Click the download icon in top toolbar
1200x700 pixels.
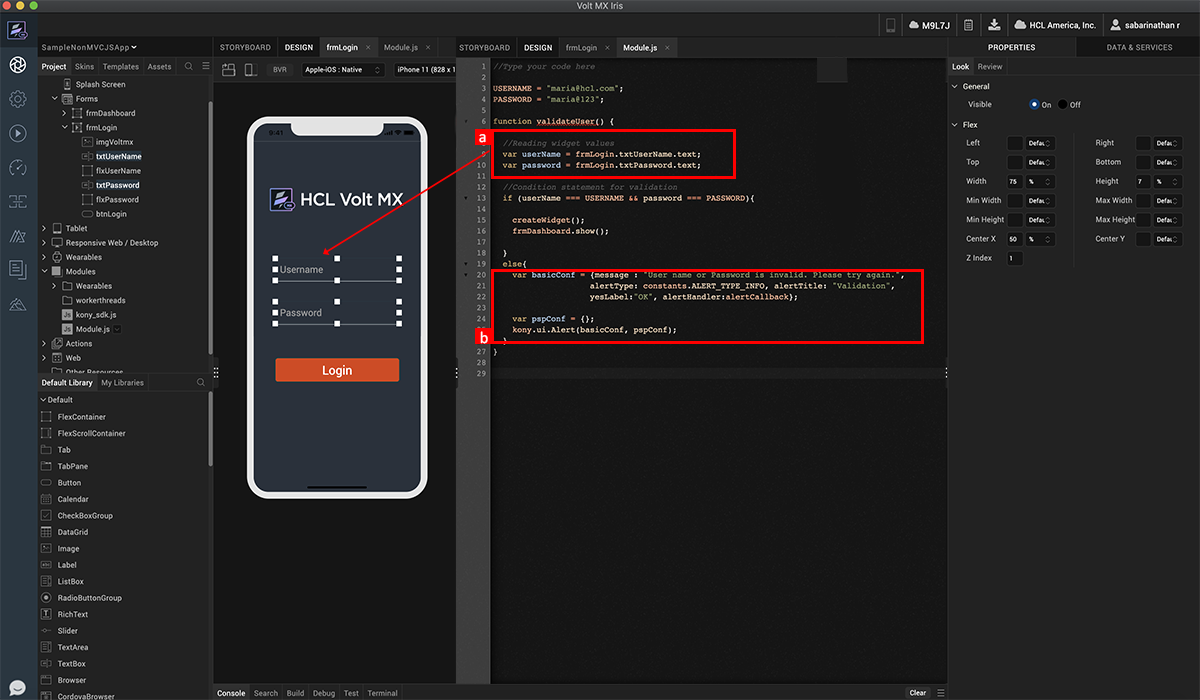[994, 25]
